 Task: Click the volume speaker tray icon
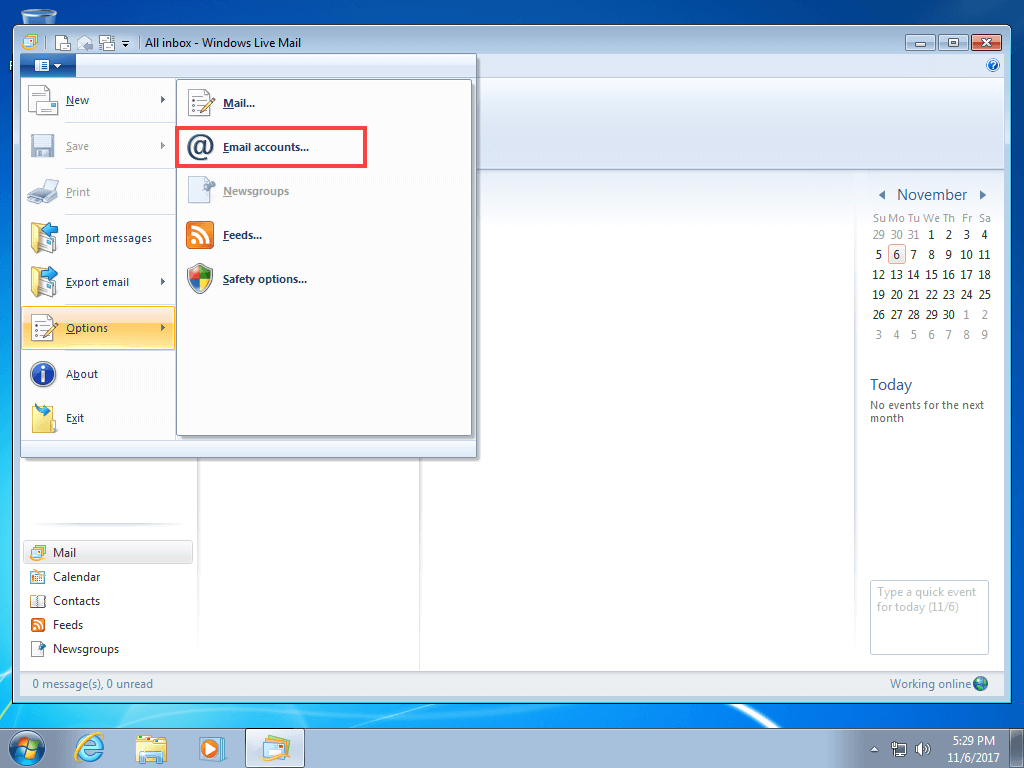click(x=922, y=749)
